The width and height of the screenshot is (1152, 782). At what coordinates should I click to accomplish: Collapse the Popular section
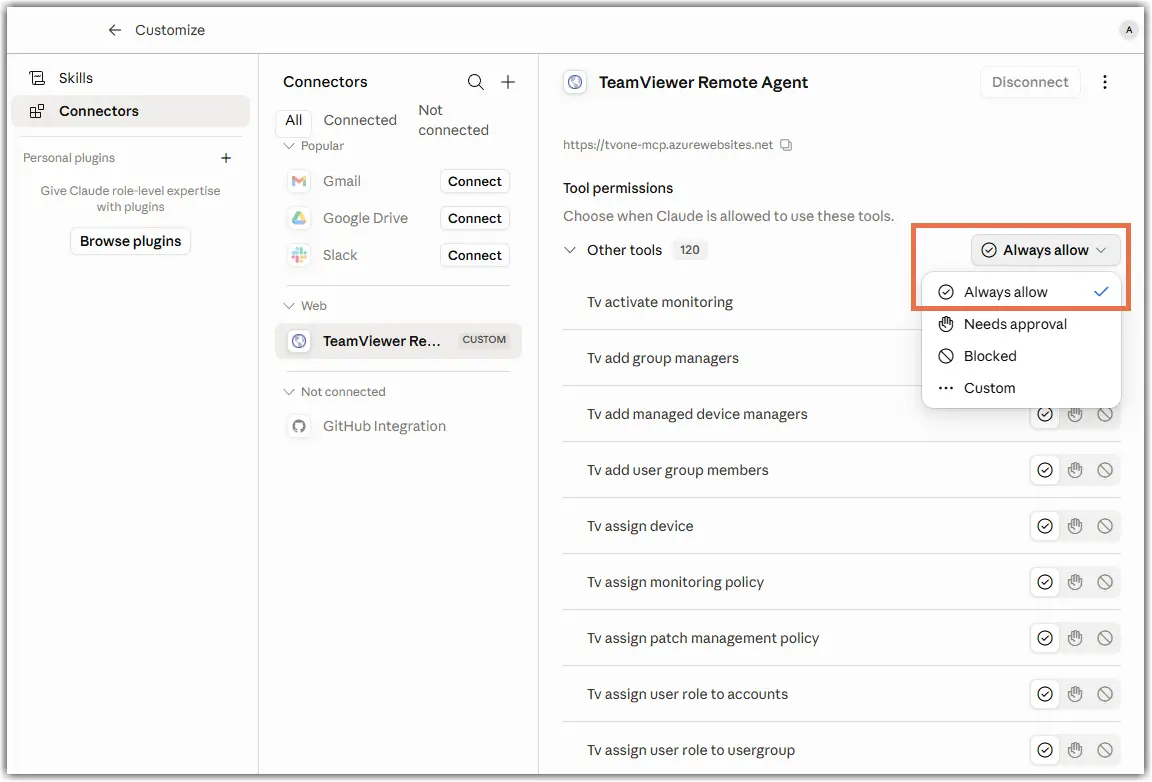click(289, 146)
